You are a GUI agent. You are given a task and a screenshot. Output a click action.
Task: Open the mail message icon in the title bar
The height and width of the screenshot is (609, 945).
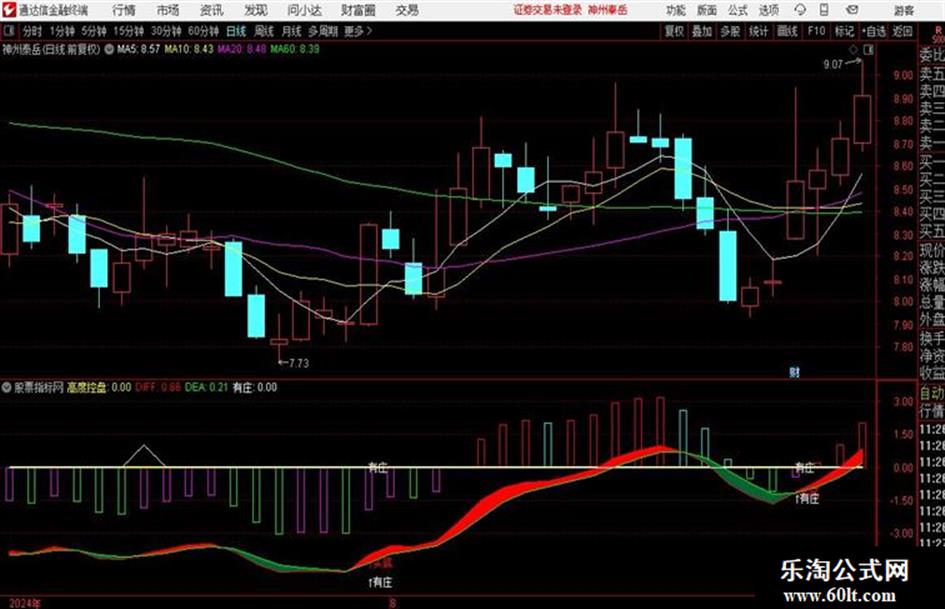(852, 10)
